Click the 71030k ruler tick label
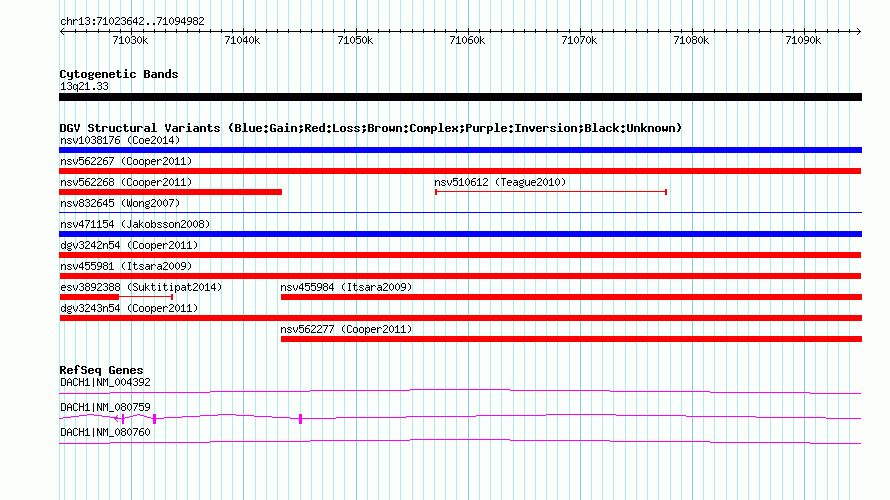The width and height of the screenshot is (890, 500). click(x=130, y=40)
